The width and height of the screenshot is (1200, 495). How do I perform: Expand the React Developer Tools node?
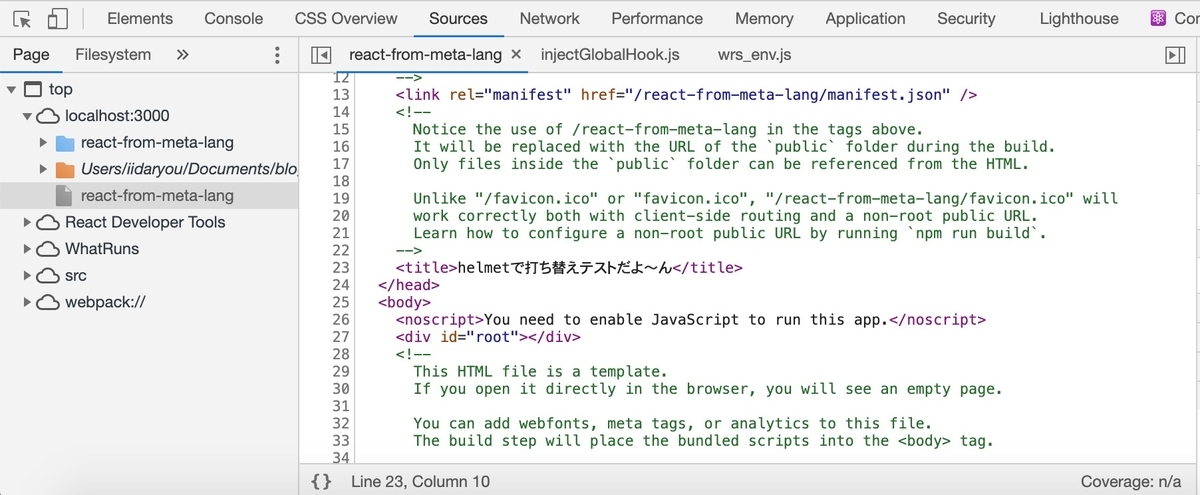point(27,222)
